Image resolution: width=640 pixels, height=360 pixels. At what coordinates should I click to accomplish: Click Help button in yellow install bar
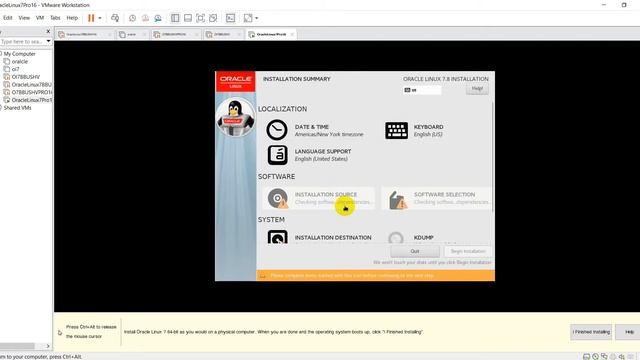629,332
